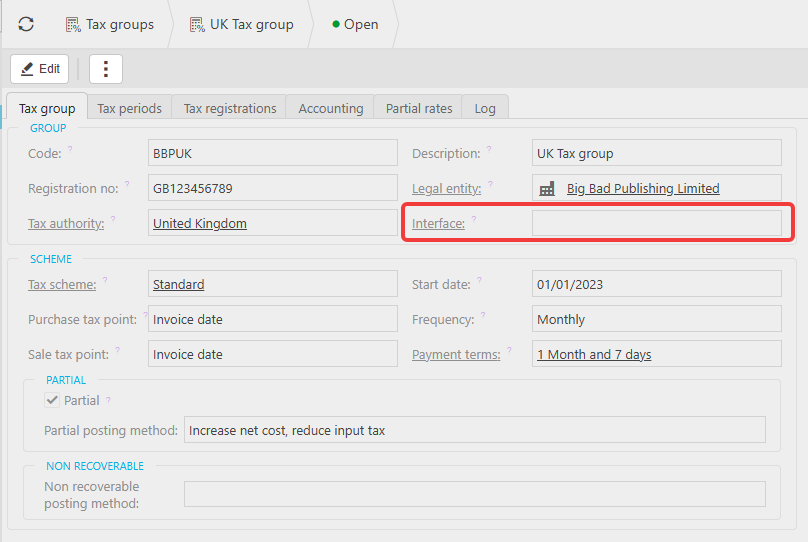808x542 pixels.
Task: Click the Description field UK Tax group
Action: (656, 153)
